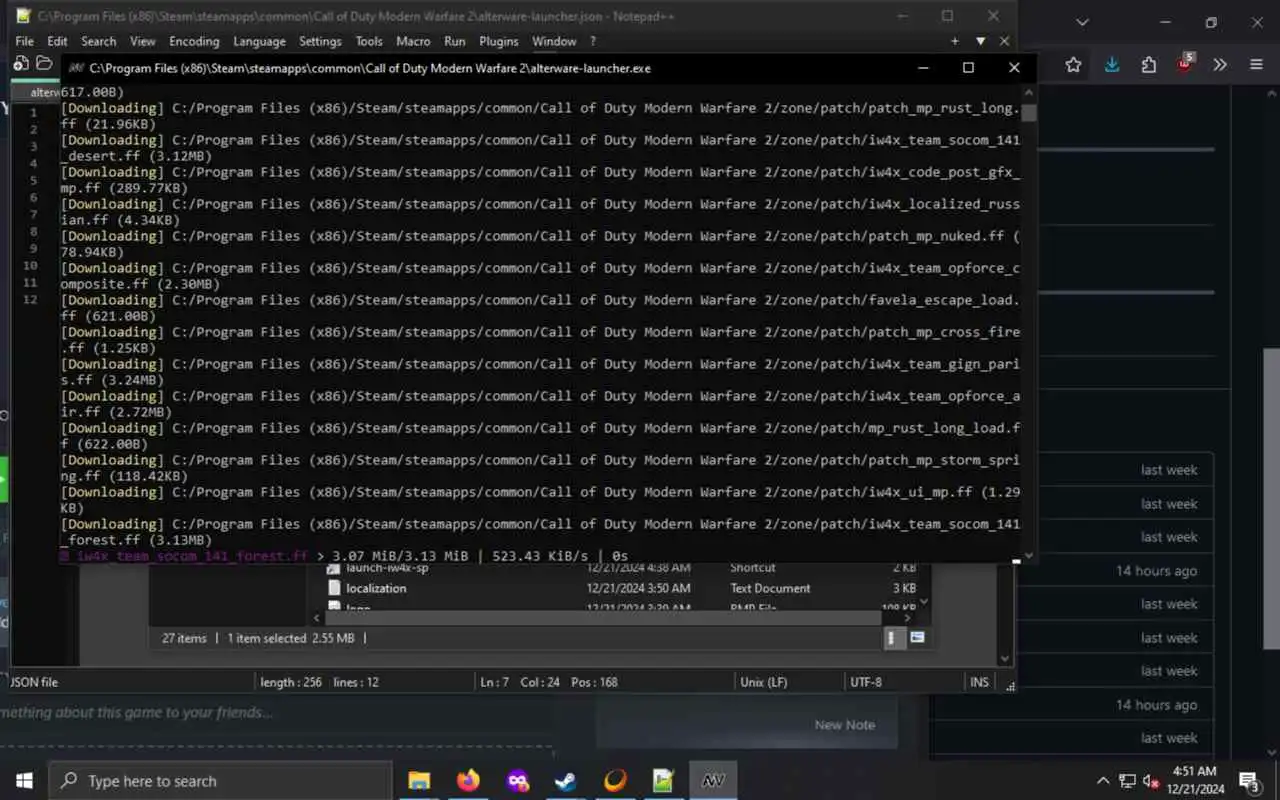This screenshot has height=800, width=1280.
Task: Open the Window menu in Notepad++
Action: pos(553,41)
